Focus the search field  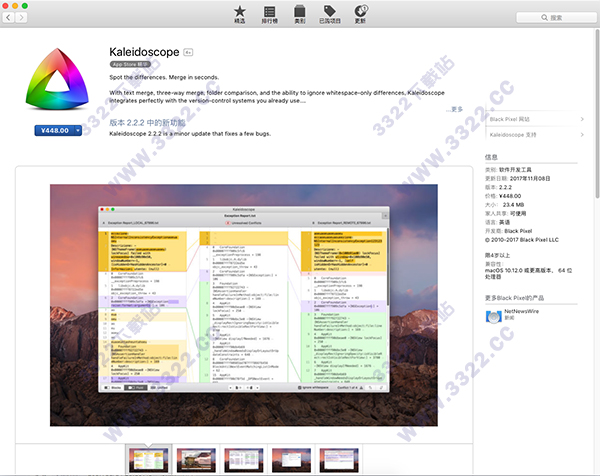pyautogui.click(x=556, y=18)
